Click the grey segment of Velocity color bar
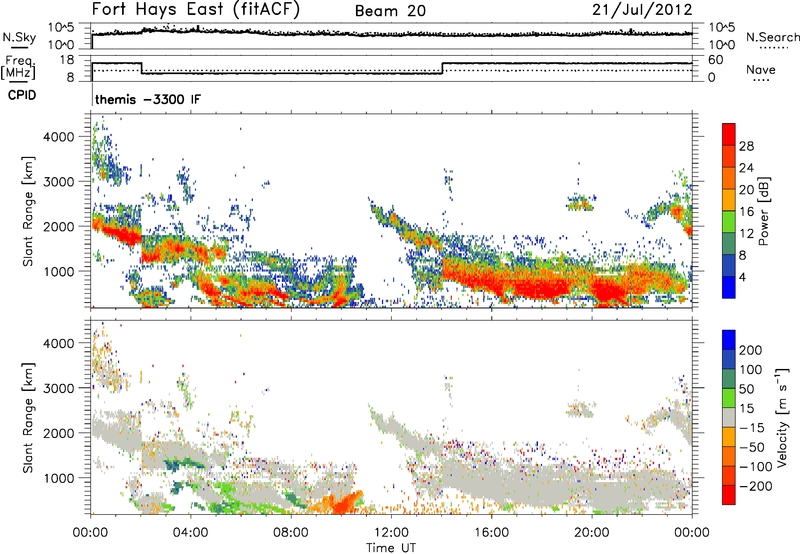The height and width of the screenshot is (554, 800). pyautogui.click(x=729, y=418)
